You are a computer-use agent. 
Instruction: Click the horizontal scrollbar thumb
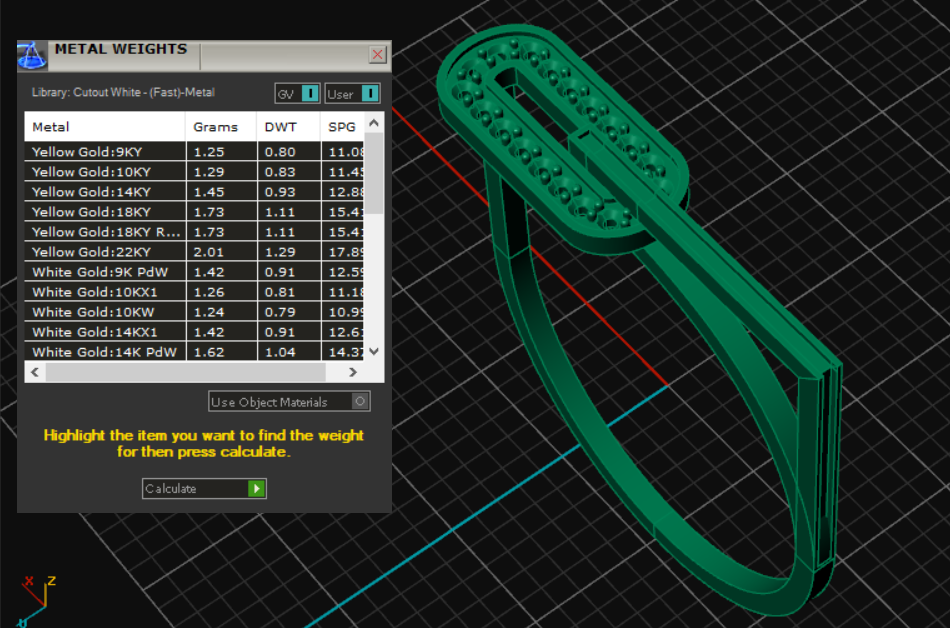[x=185, y=372]
